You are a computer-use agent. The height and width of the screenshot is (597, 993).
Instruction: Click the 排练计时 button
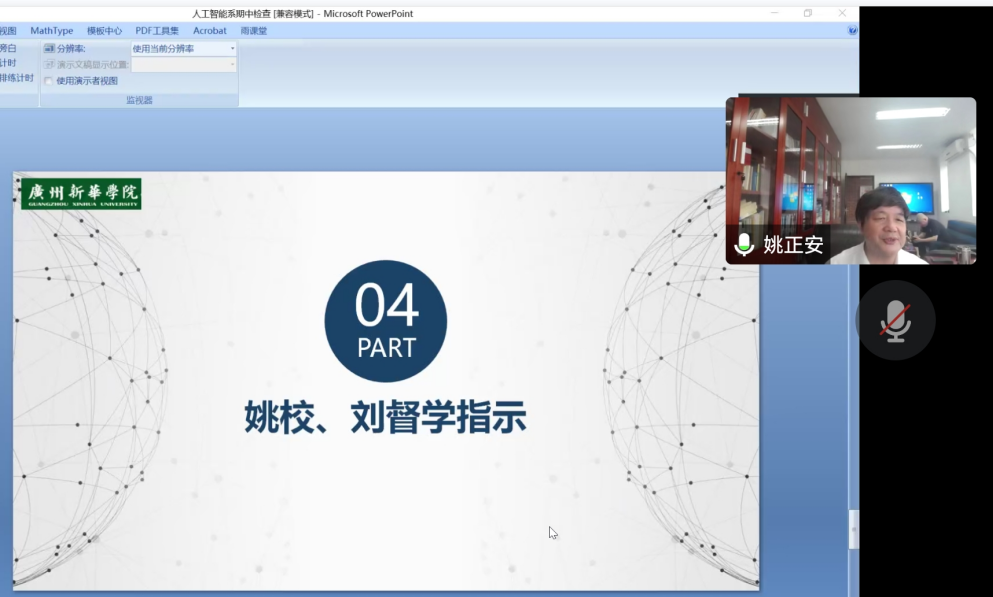[16, 78]
